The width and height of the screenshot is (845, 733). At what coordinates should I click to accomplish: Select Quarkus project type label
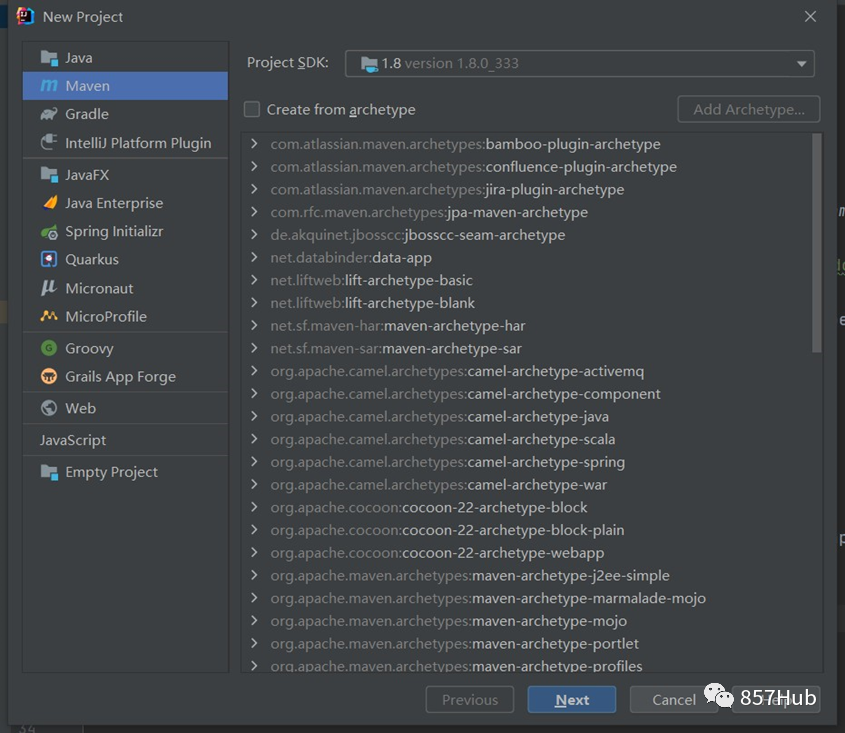click(x=92, y=259)
